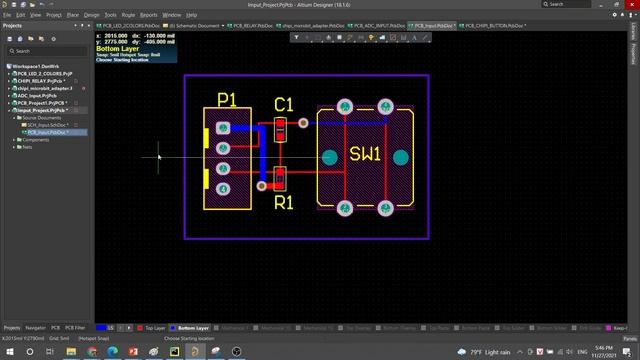Open the PCB Filter panel tab

[75, 328]
